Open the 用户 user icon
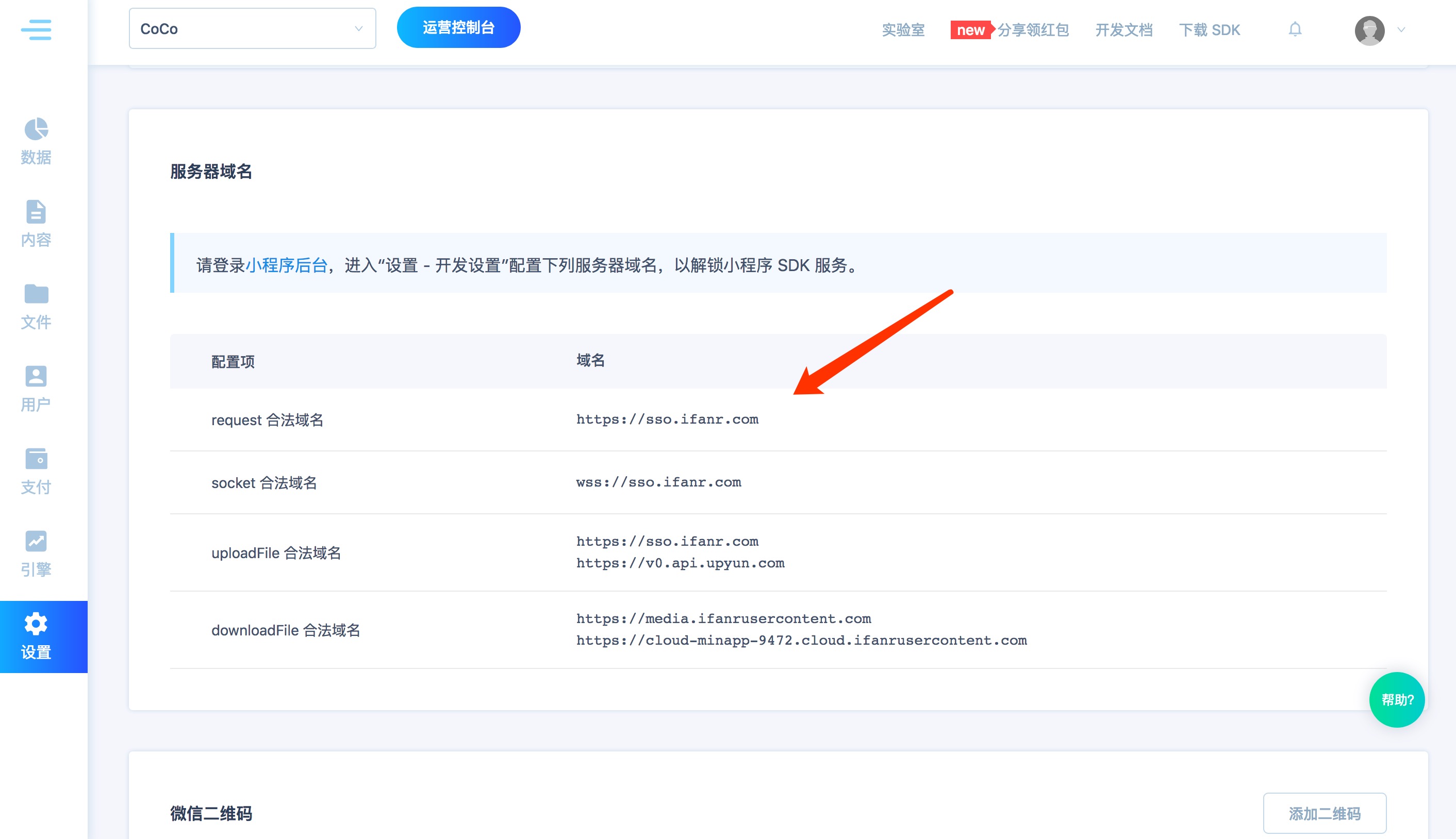 point(36,377)
